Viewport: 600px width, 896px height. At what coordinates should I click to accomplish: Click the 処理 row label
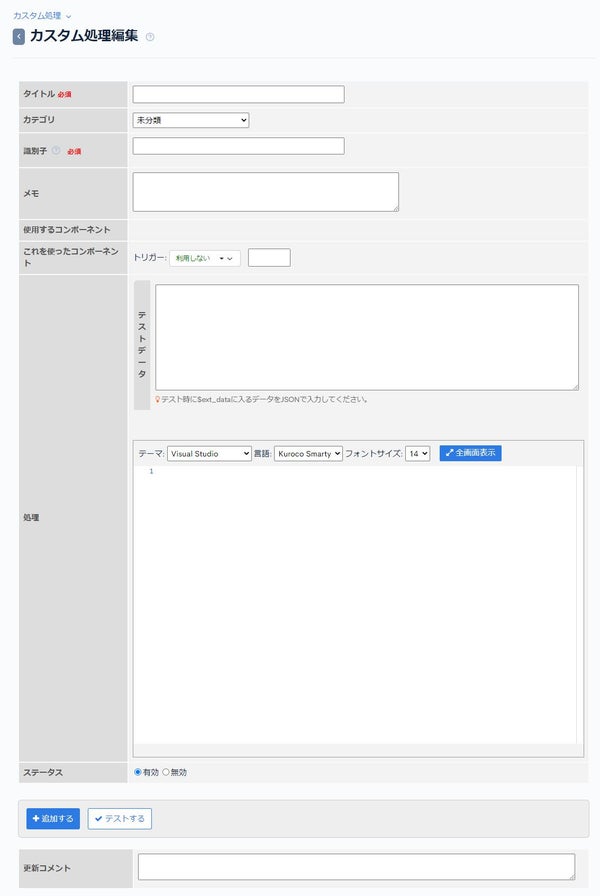click(31, 518)
